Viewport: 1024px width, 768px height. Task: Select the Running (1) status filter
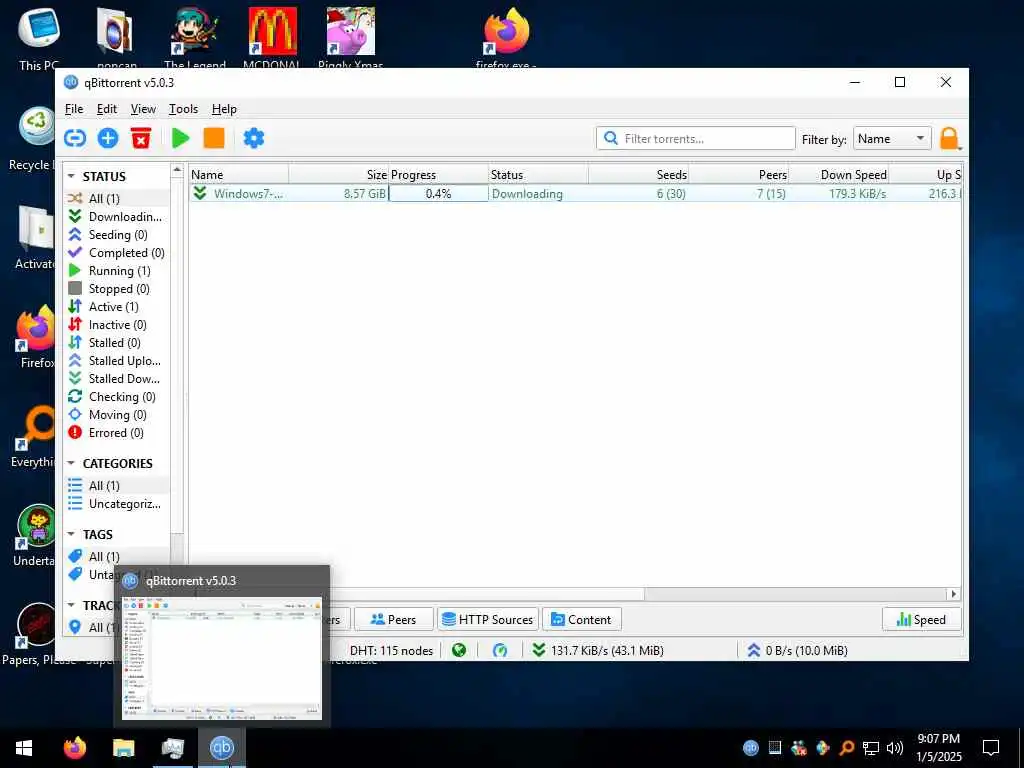117,270
